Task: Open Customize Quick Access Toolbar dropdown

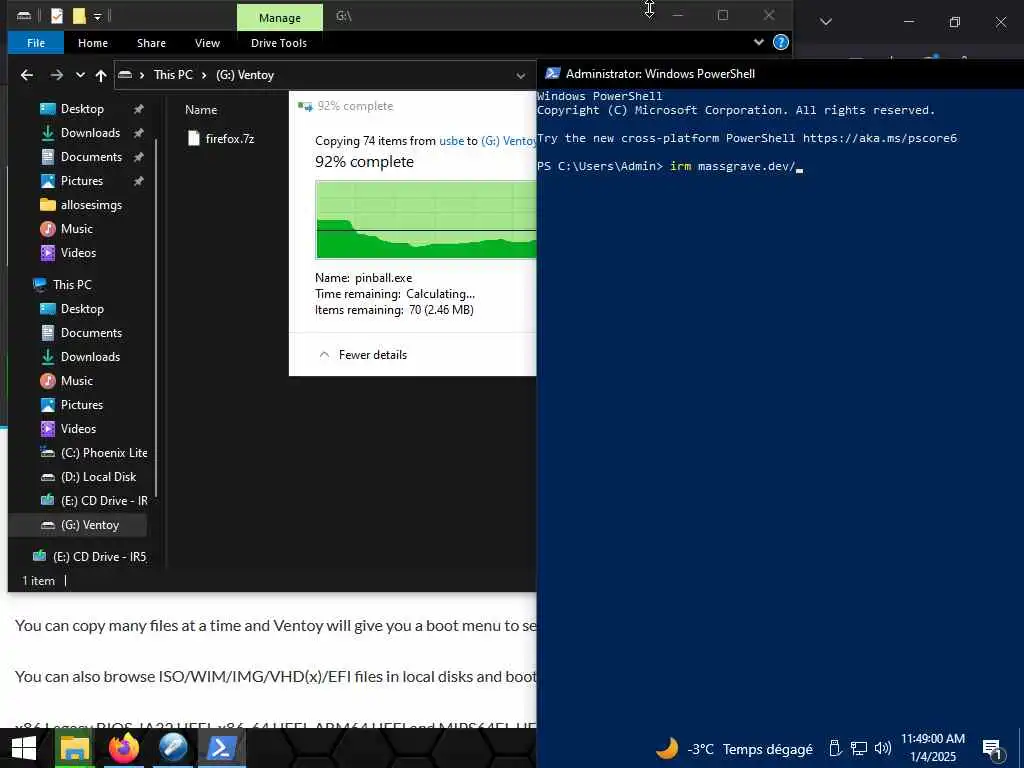Action: click(x=97, y=16)
